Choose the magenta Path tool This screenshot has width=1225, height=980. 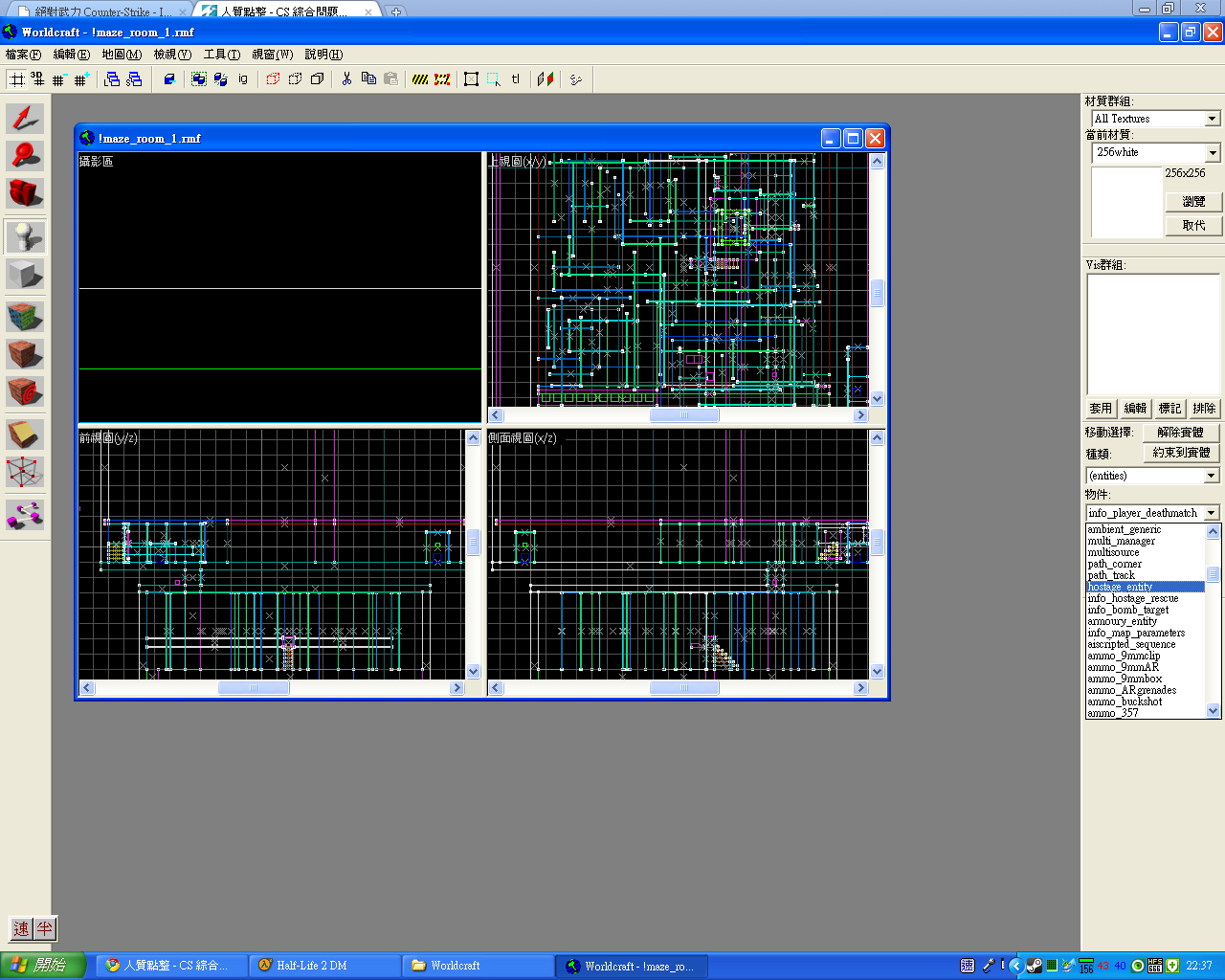[25, 514]
